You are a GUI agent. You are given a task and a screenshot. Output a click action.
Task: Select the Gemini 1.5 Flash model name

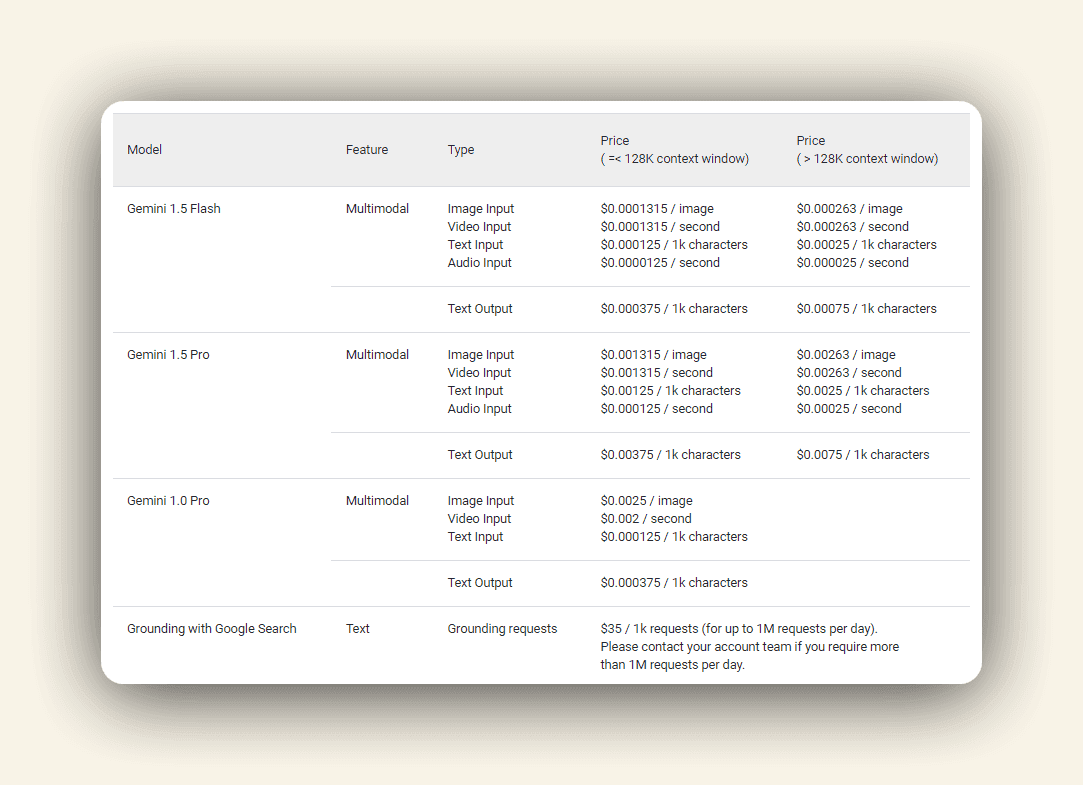174,209
